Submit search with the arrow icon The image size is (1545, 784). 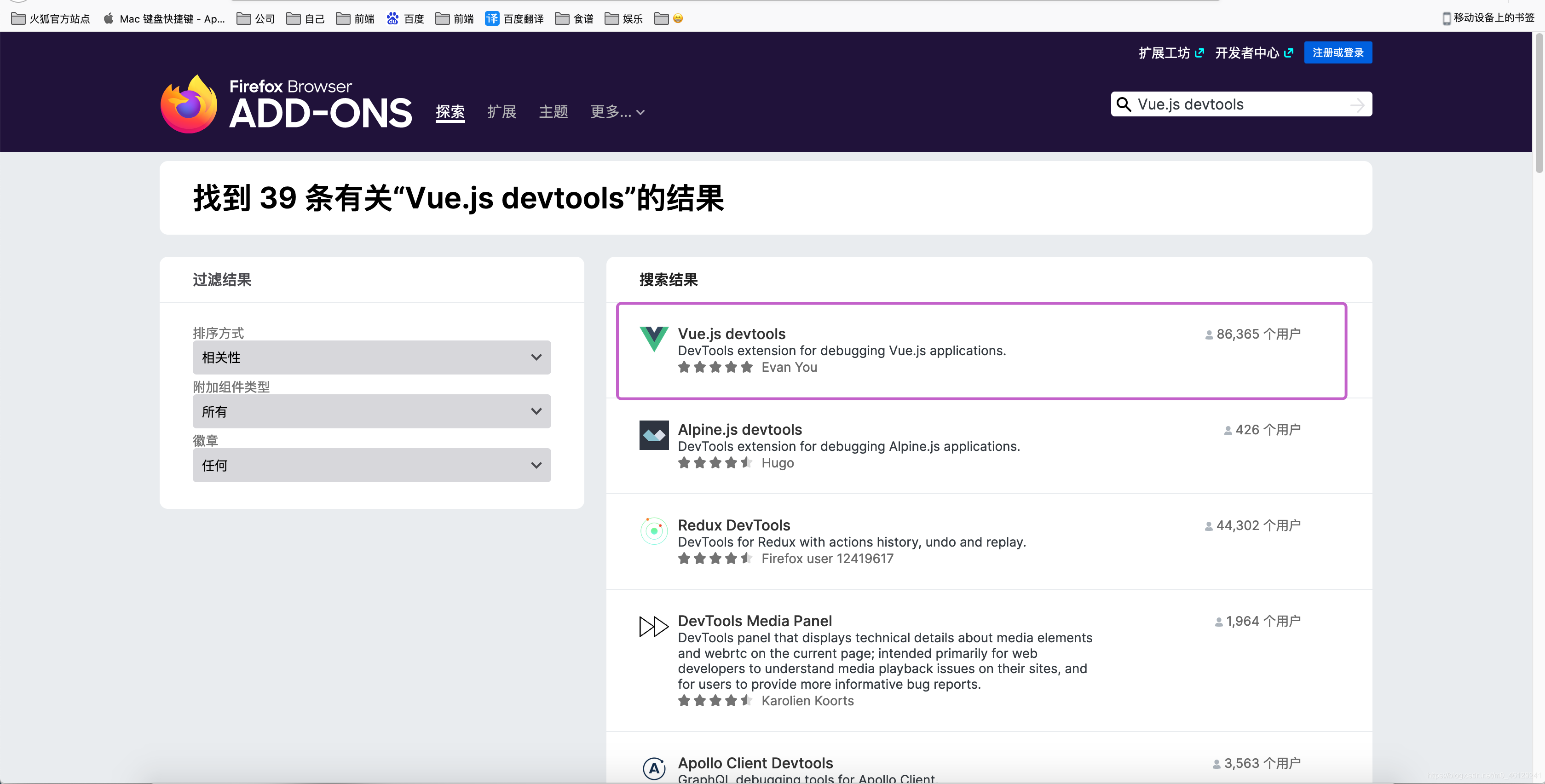(x=1357, y=105)
